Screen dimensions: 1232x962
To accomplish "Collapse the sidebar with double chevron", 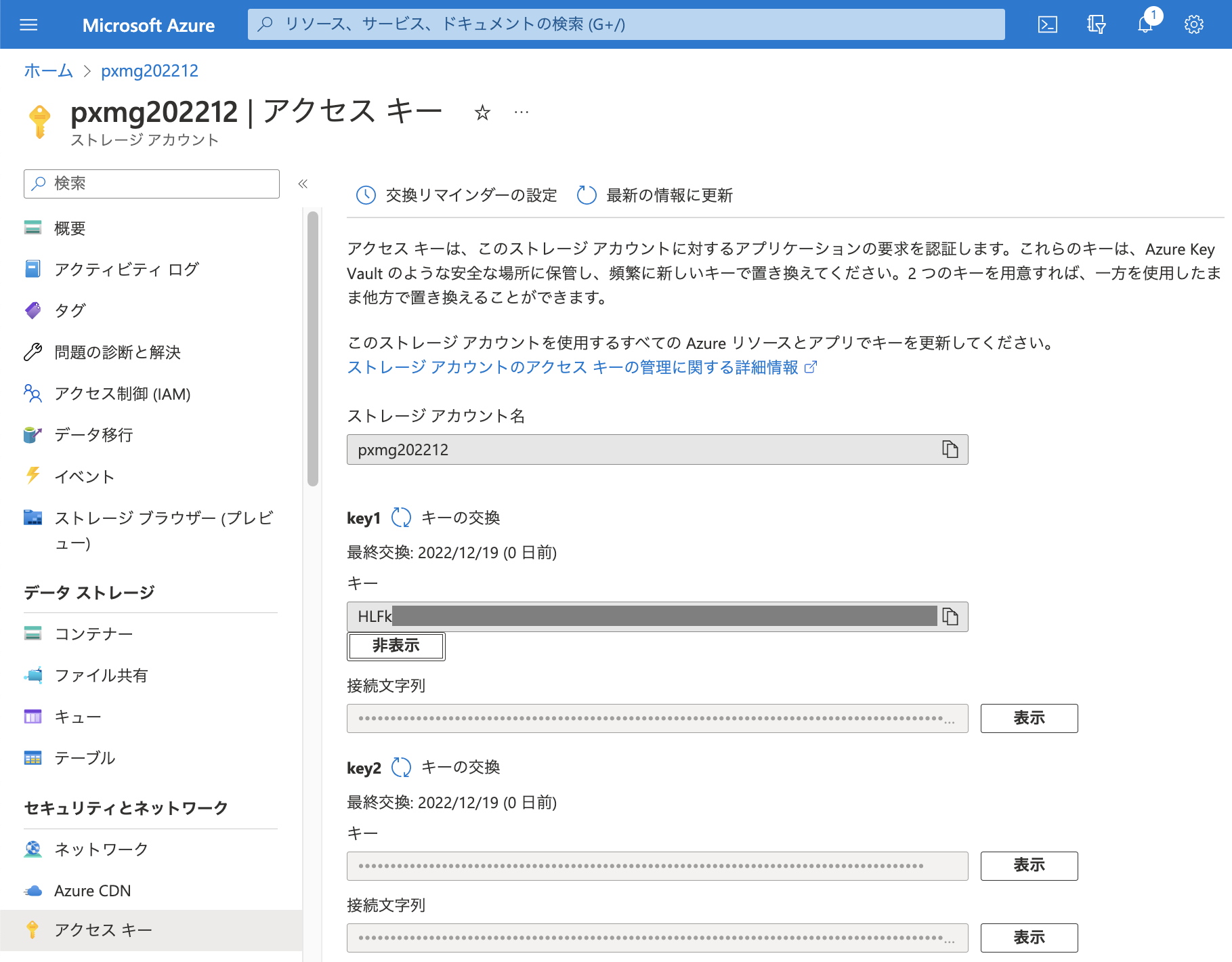I will point(303,184).
